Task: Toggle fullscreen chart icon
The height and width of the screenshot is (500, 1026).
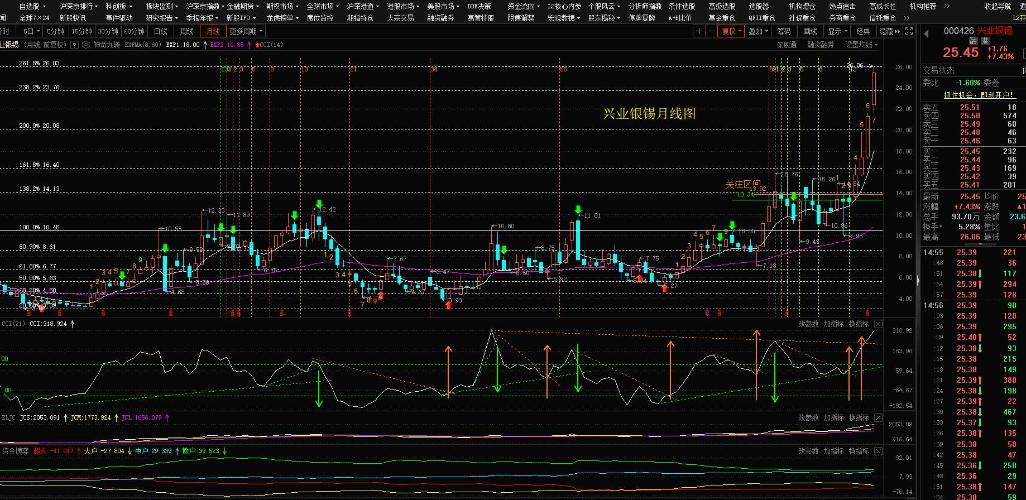Action: point(909,31)
